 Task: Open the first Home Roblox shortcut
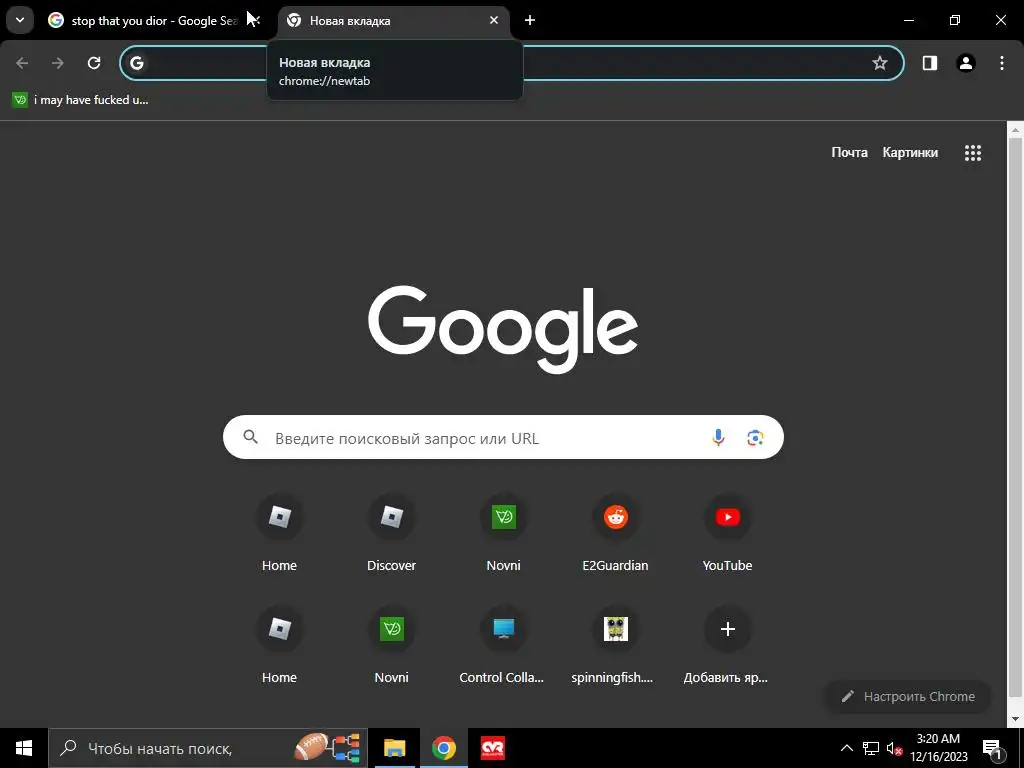pyautogui.click(x=280, y=534)
